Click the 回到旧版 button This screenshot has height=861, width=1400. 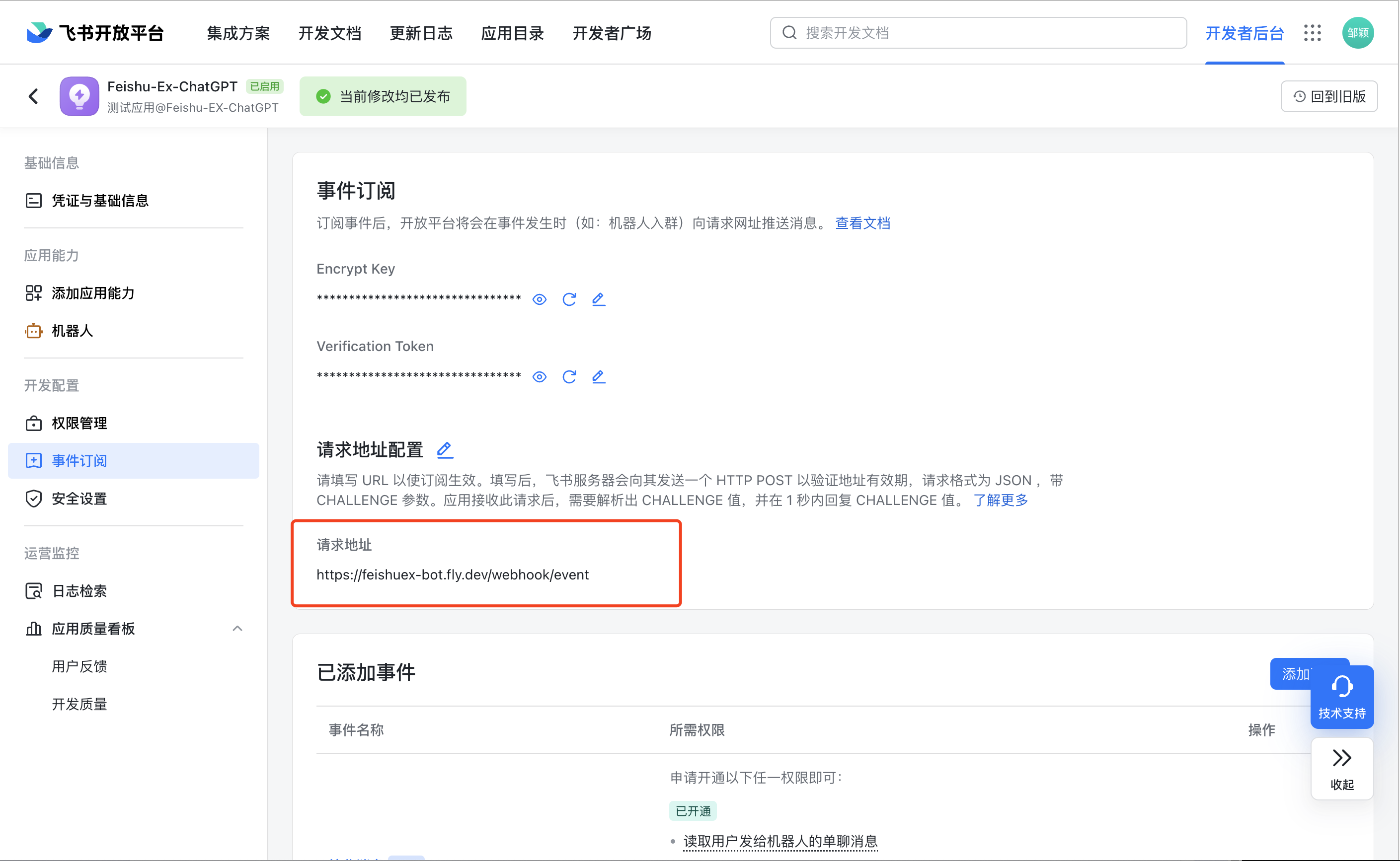click(x=1329, y=96)
